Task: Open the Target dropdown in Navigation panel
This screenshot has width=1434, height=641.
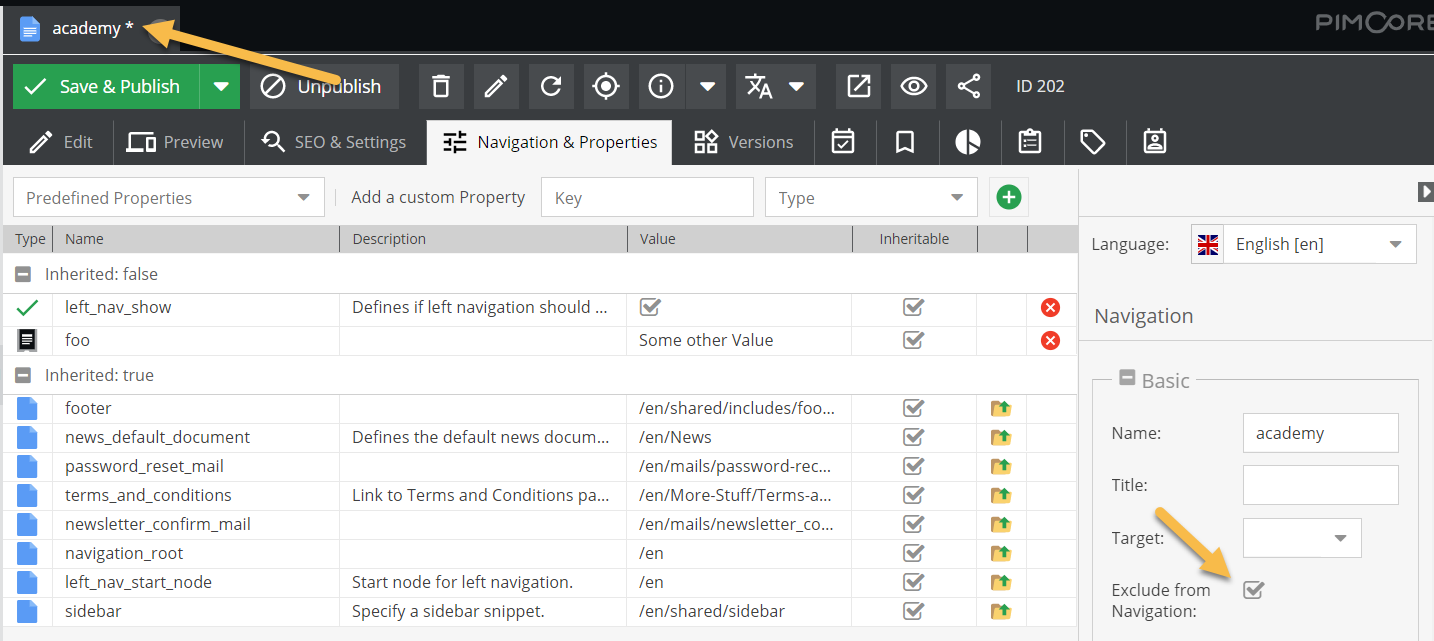Action: point(1338,537)
